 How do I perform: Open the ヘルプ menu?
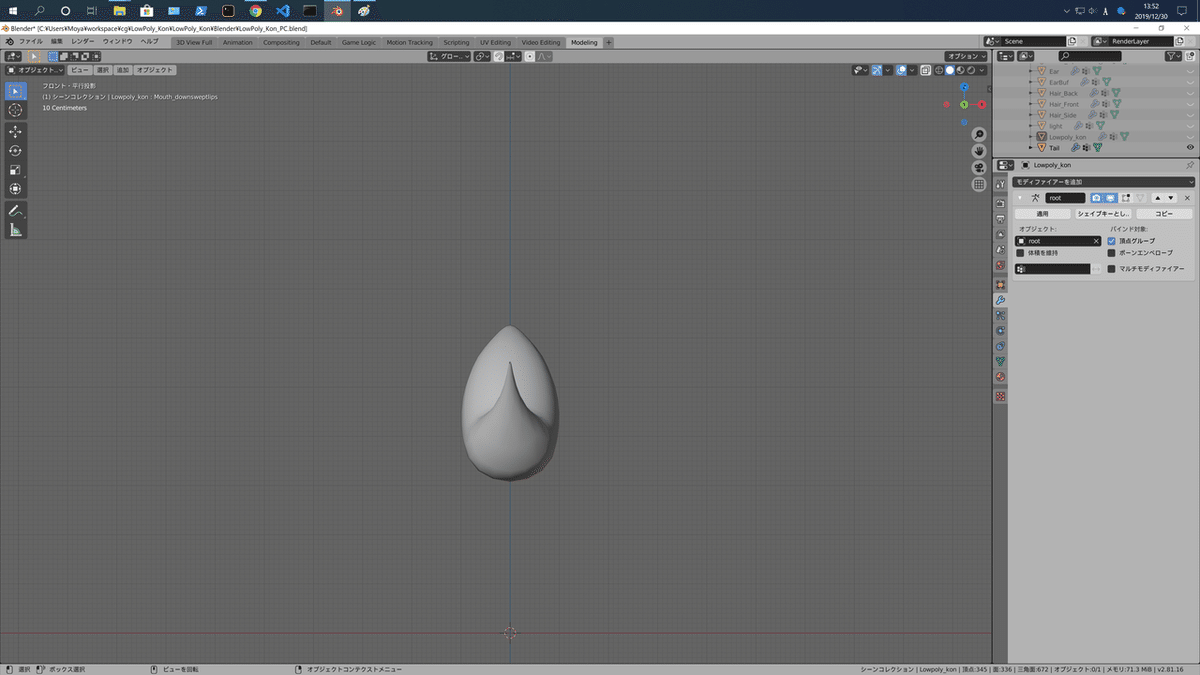click(150, 42)
